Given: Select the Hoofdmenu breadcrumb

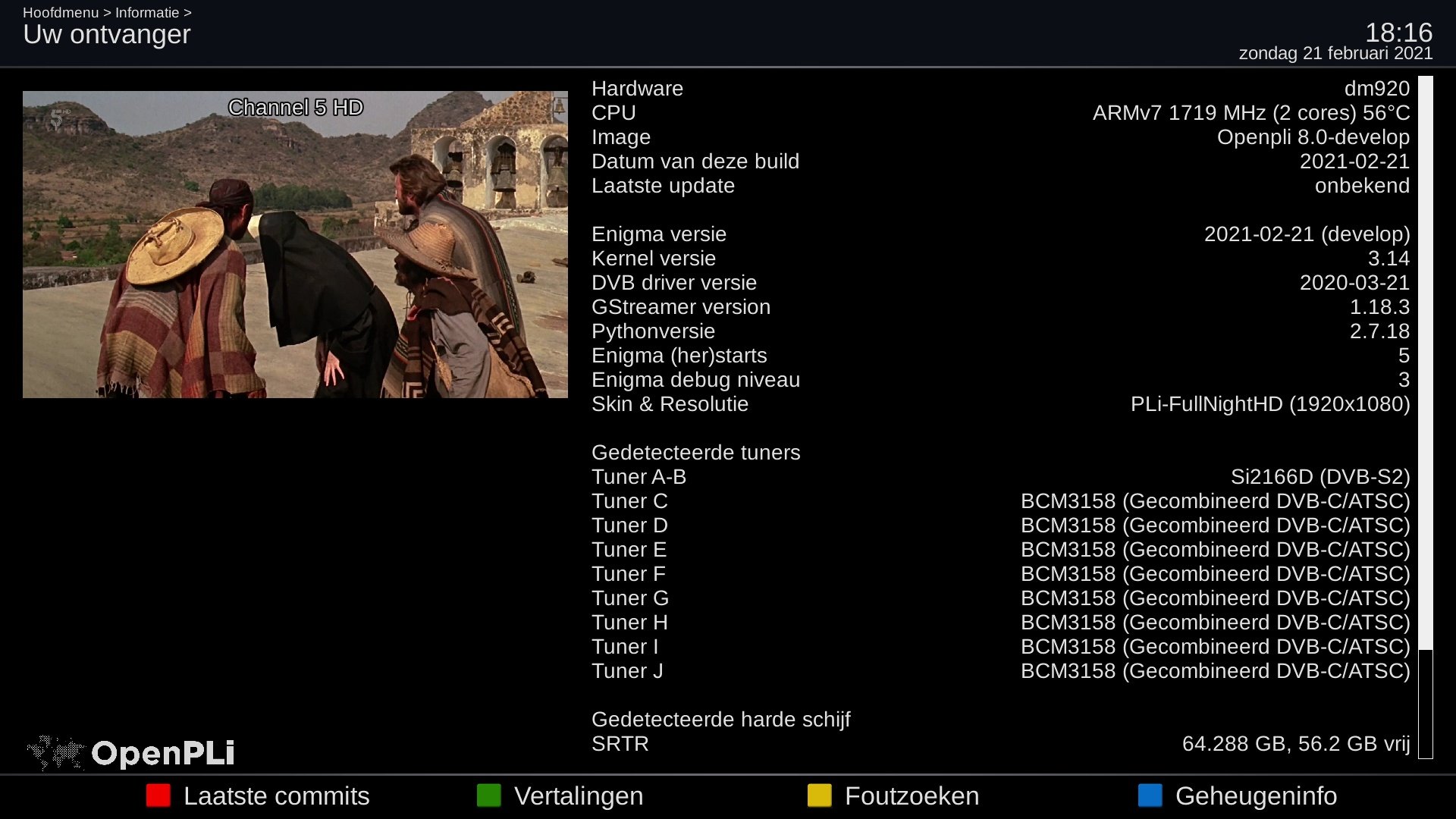Looking at the screenshot, I should [x=61, y=13].
